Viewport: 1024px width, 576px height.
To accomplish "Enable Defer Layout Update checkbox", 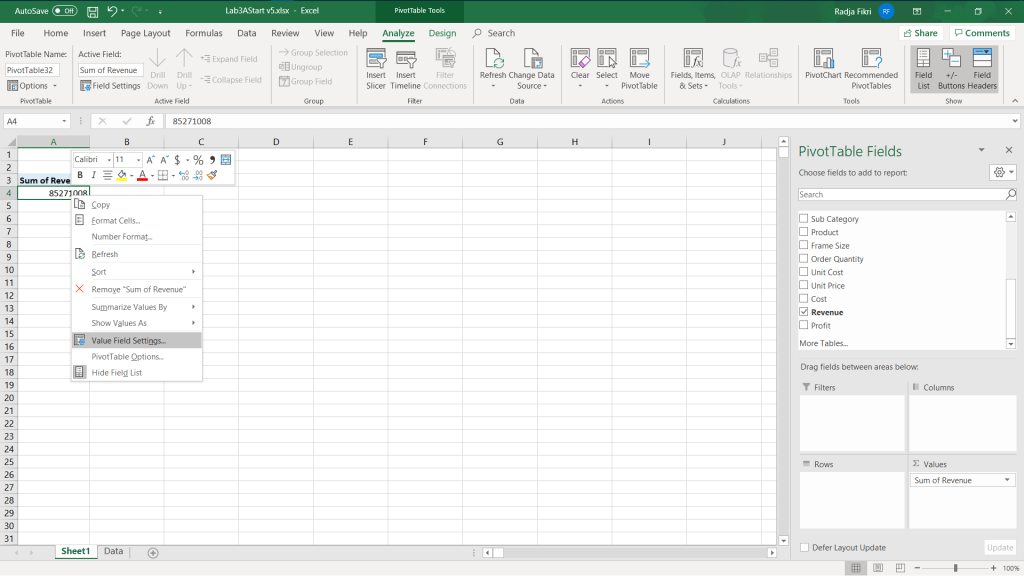I will (x=805, y=547).
